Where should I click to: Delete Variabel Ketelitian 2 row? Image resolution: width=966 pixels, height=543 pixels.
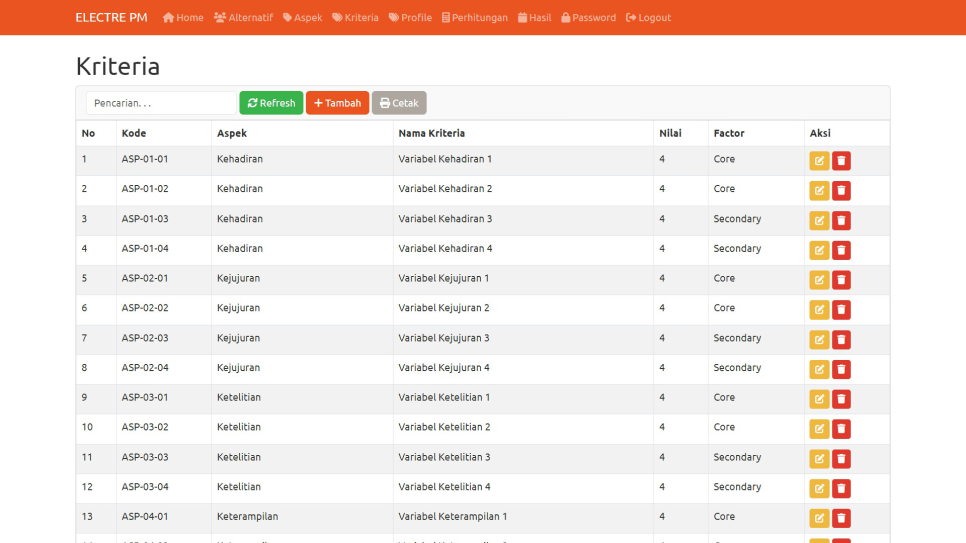pyautogui.click(x=841, y=428)
